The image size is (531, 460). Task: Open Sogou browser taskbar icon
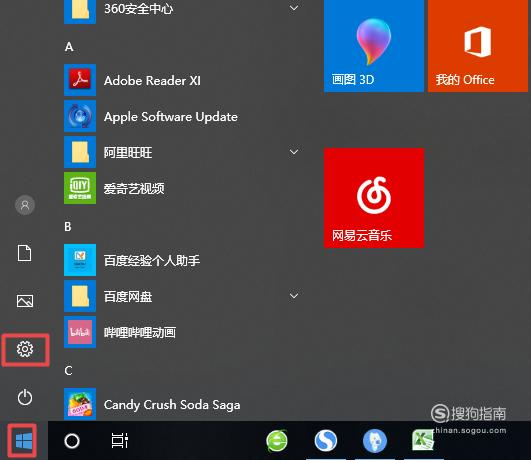pos(325,441)
